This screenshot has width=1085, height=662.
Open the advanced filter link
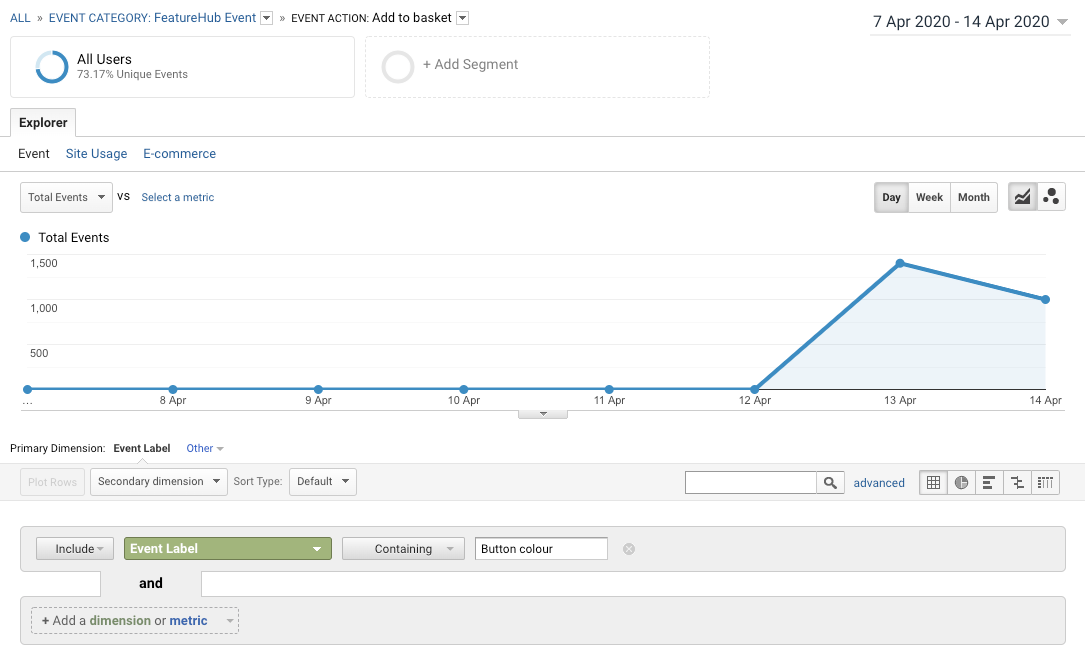pyautogui.click(x=879, y=483)
